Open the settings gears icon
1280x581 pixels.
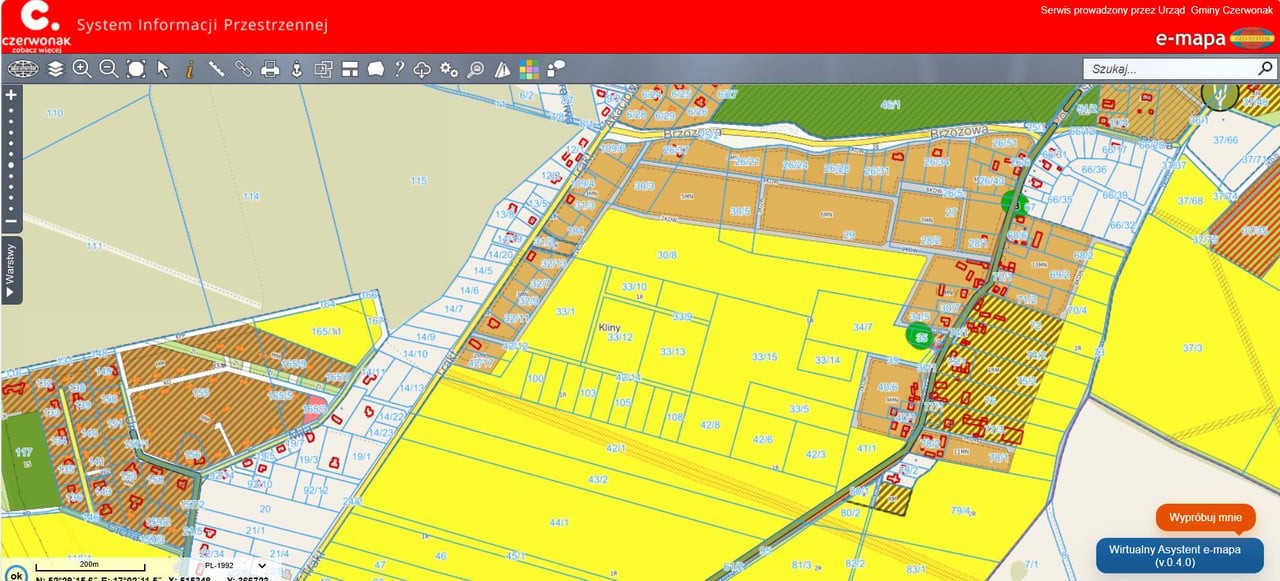coord(449,69)
